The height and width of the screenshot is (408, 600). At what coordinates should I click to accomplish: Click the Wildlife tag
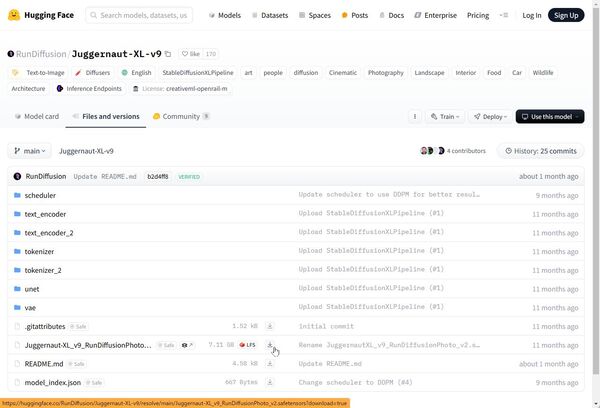[x=543, y=73]
